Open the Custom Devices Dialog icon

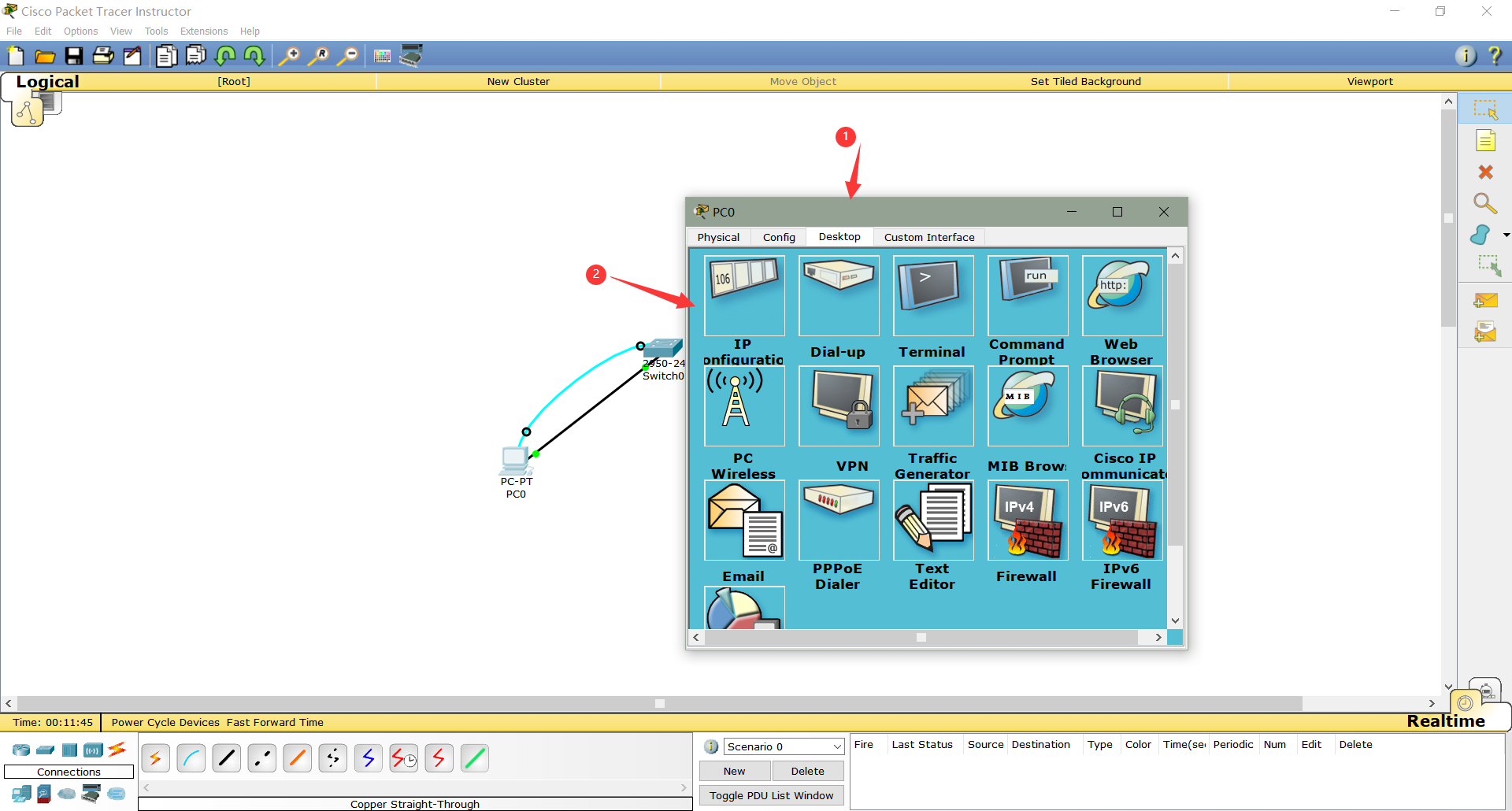point(411,56)
